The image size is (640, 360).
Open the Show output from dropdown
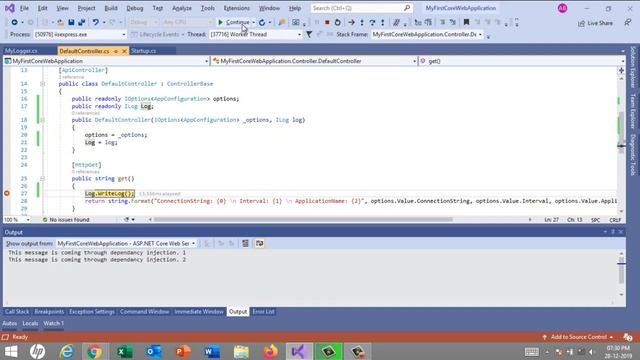tap(126, 243)
